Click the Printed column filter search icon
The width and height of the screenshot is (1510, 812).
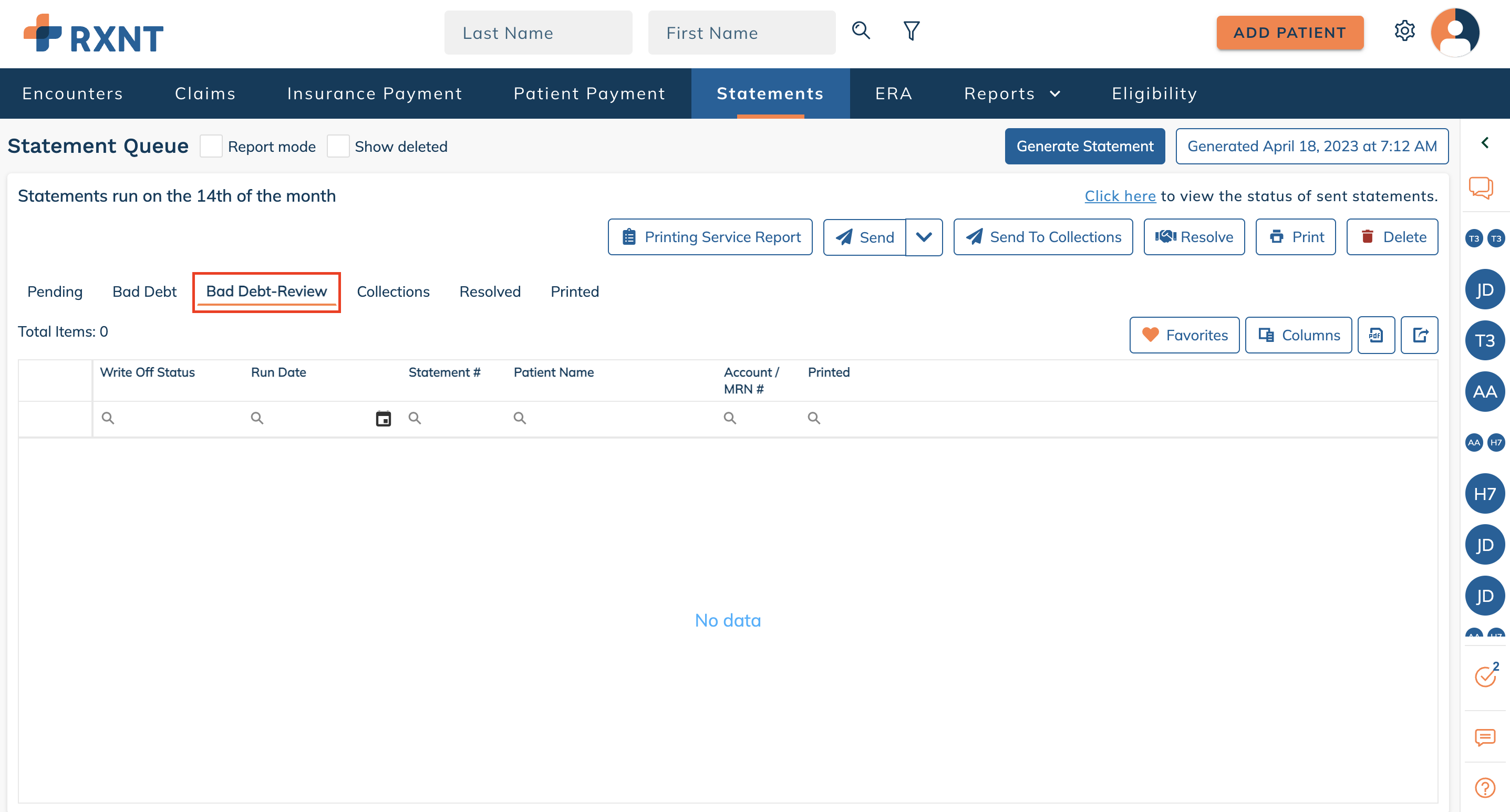[814, 418]
